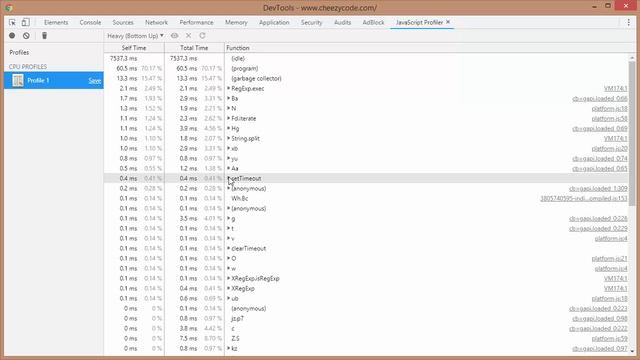Expand the Ba function row
The image size is (640, 360).
[x=229, y=98]
